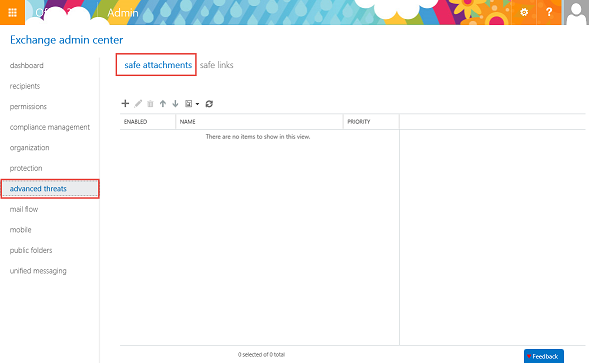Image resolution: width=589 pixels, height=363 pixels.
Task: Click the help question mark icon
Action: (549, 12)
